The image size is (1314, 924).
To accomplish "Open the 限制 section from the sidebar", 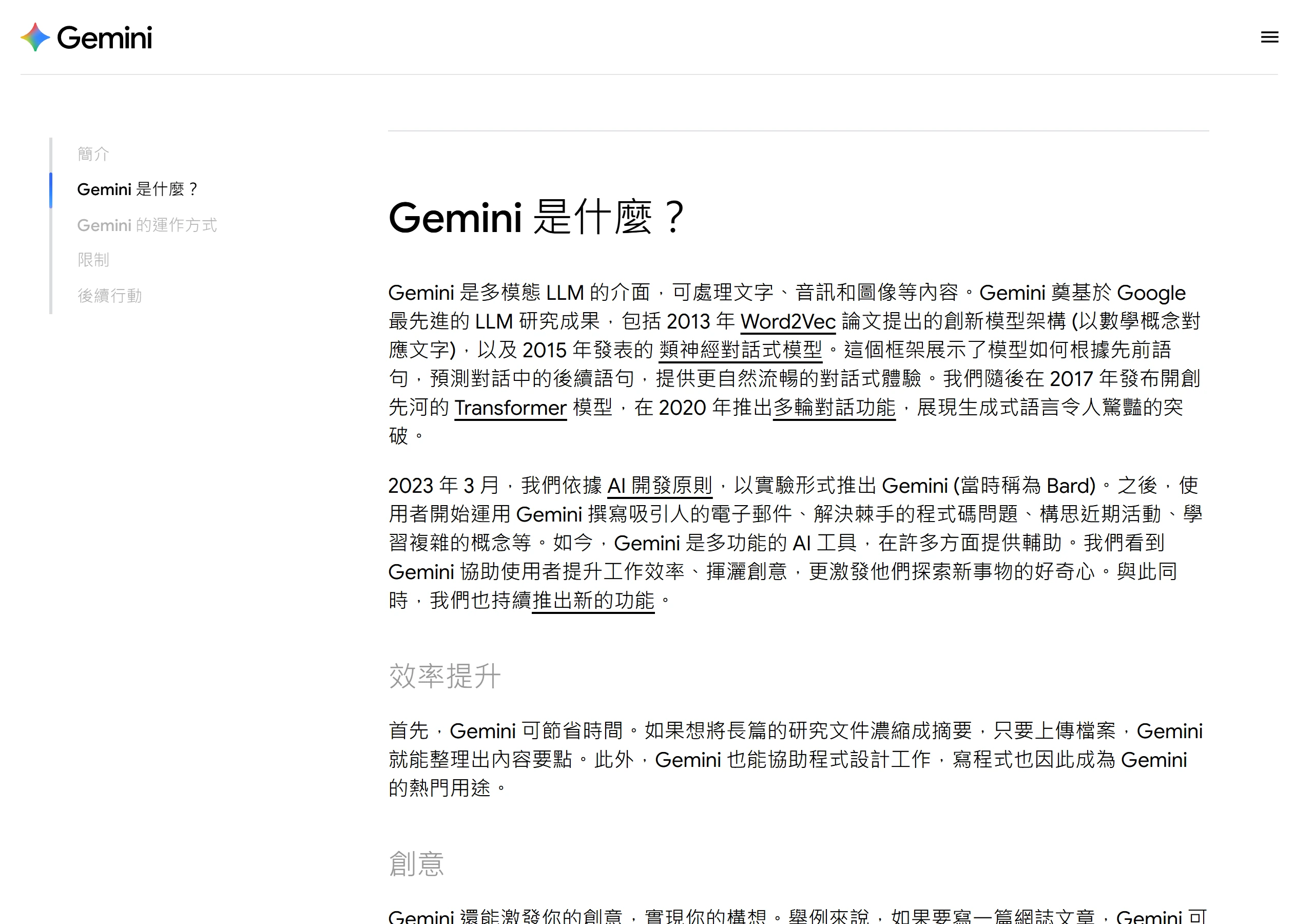I will (x=93, y=260).
